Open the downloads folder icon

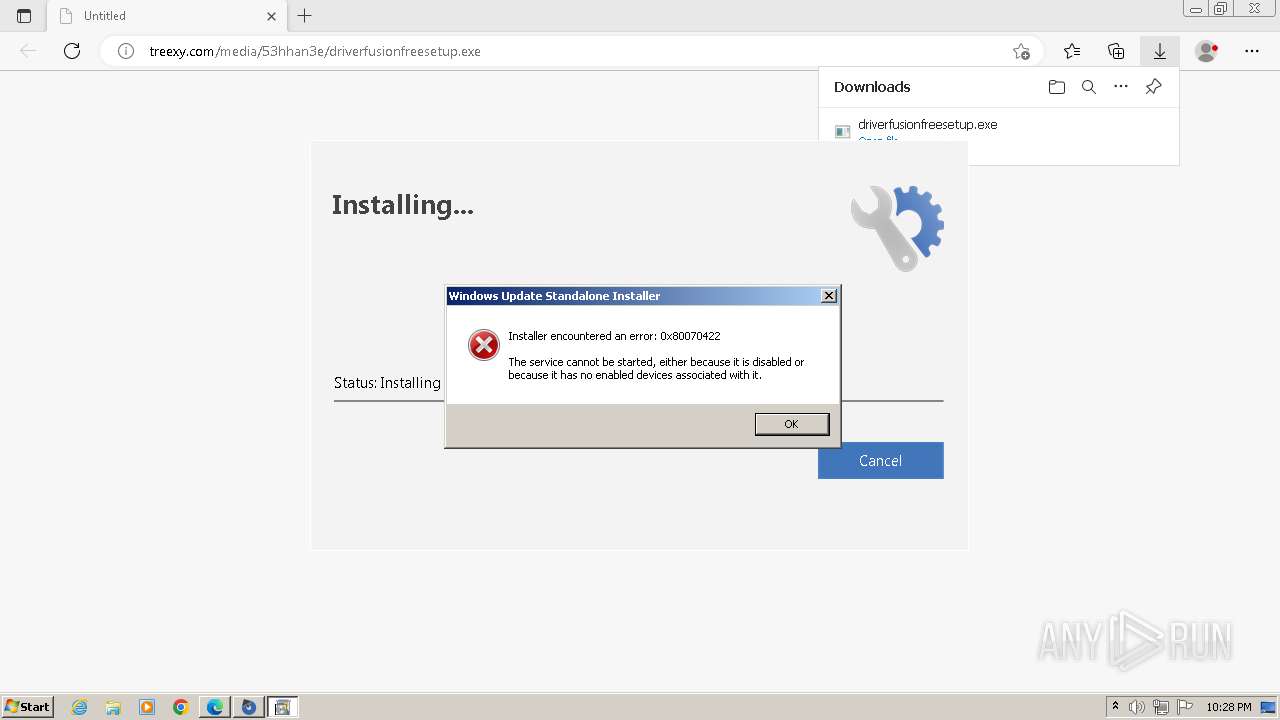tap(1056, 87)
